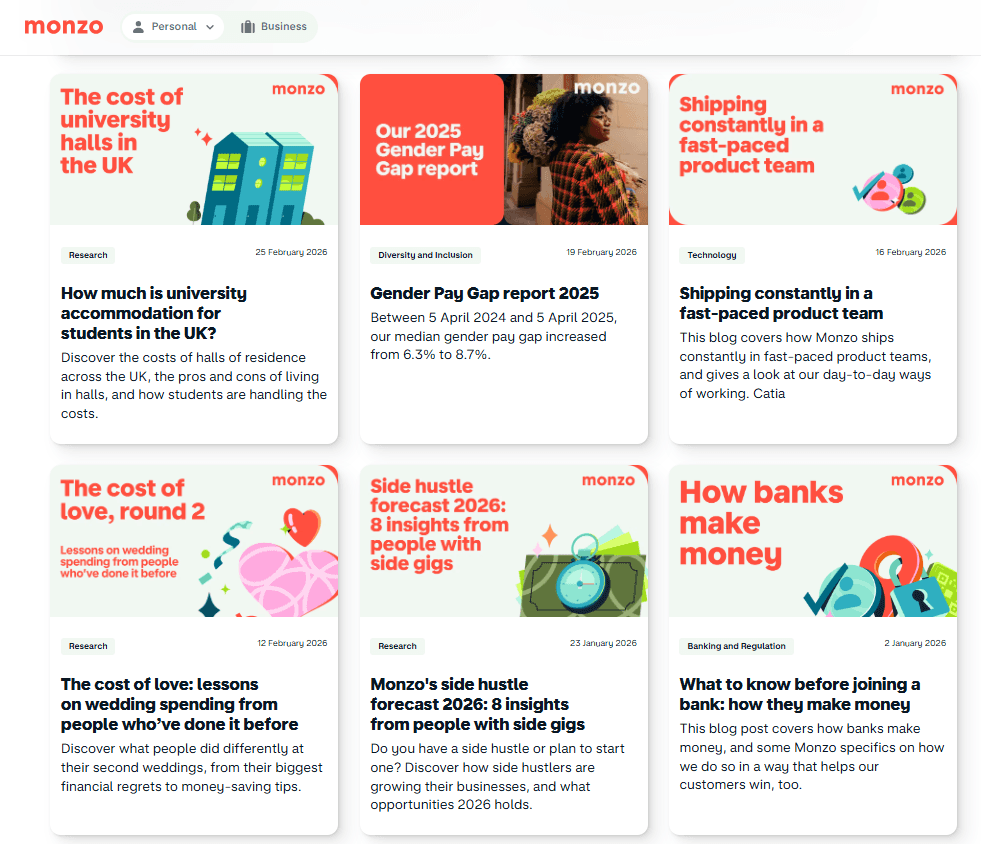Click the Personal person icon
Screen dimensions: 981x844
click(138, 27)
